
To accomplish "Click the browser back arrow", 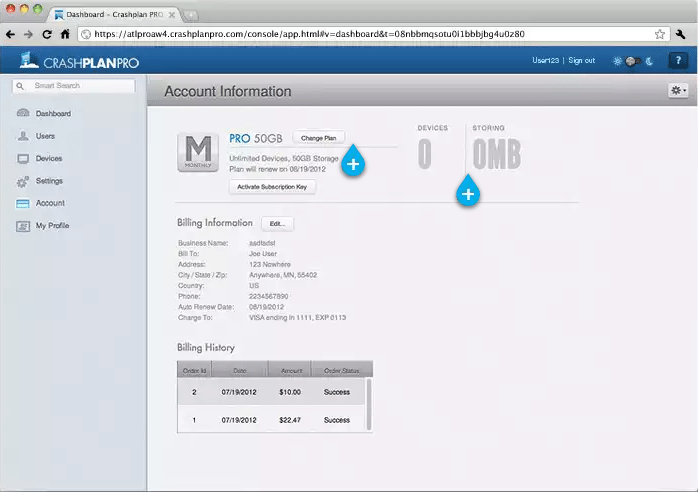I will 11,34.
